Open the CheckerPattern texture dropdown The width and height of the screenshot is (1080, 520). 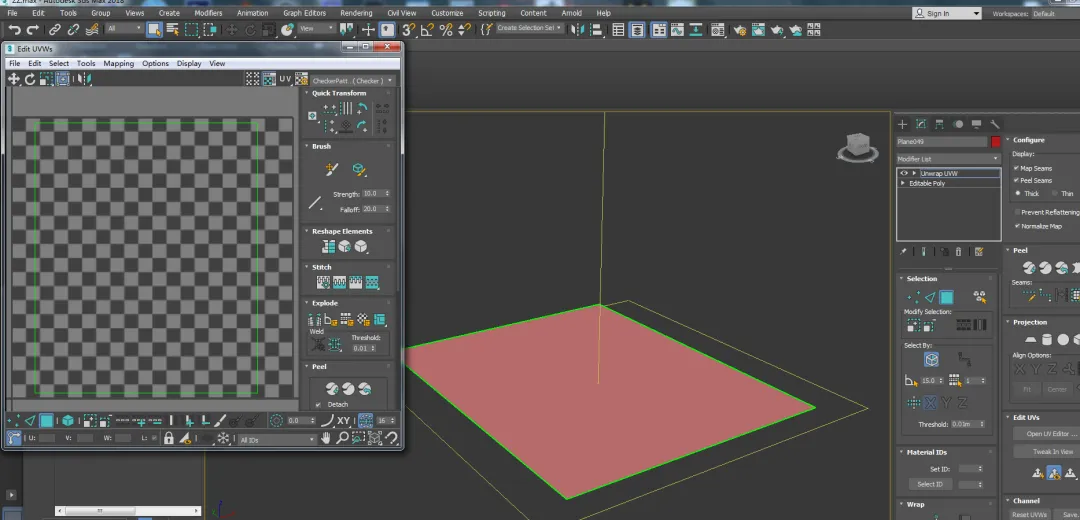352,80
